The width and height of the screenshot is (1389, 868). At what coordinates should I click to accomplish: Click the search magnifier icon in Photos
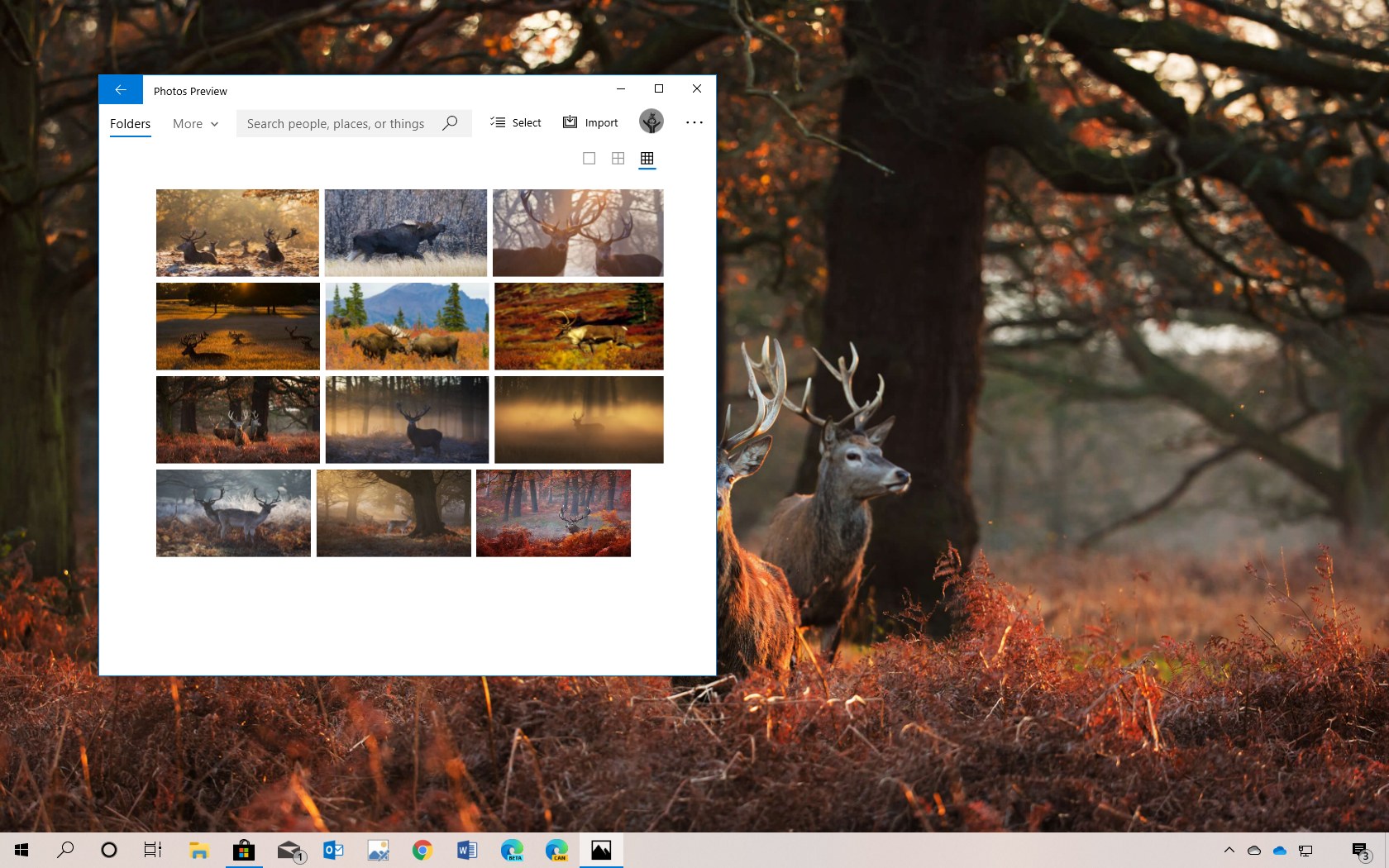(x=450, y=123)
